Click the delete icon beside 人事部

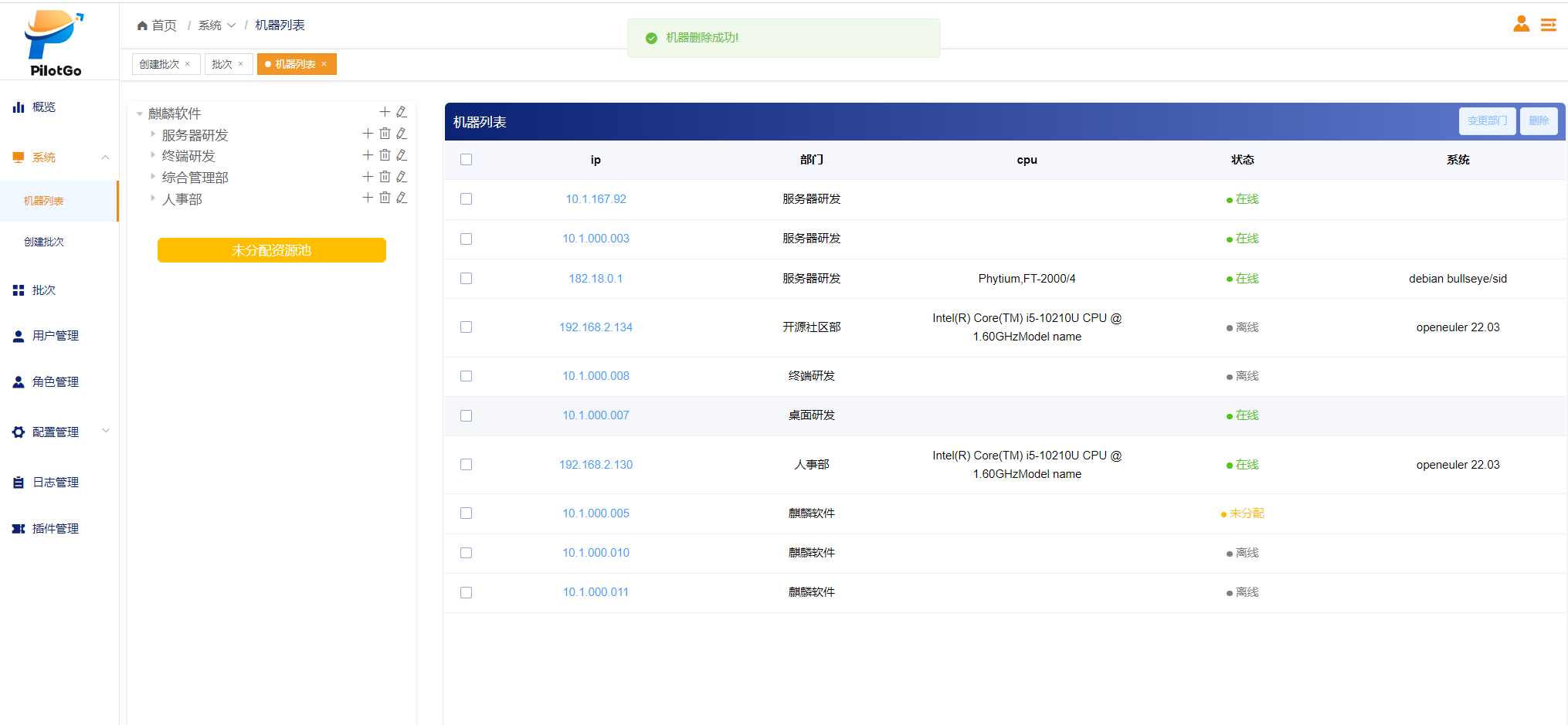(x=385, y=198)
